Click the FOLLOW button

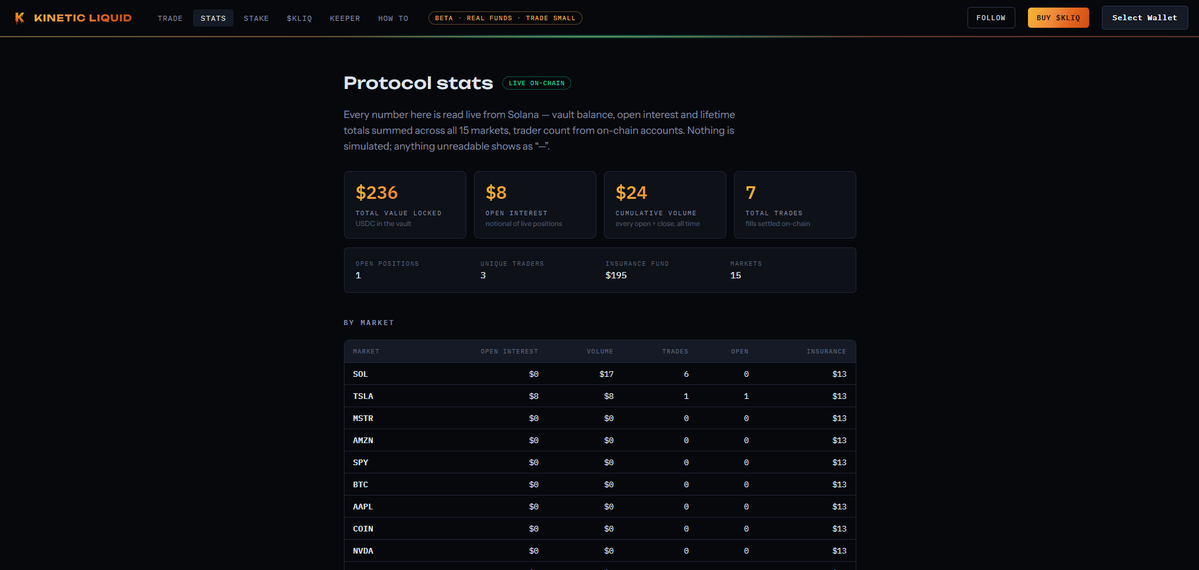[991, 18]
